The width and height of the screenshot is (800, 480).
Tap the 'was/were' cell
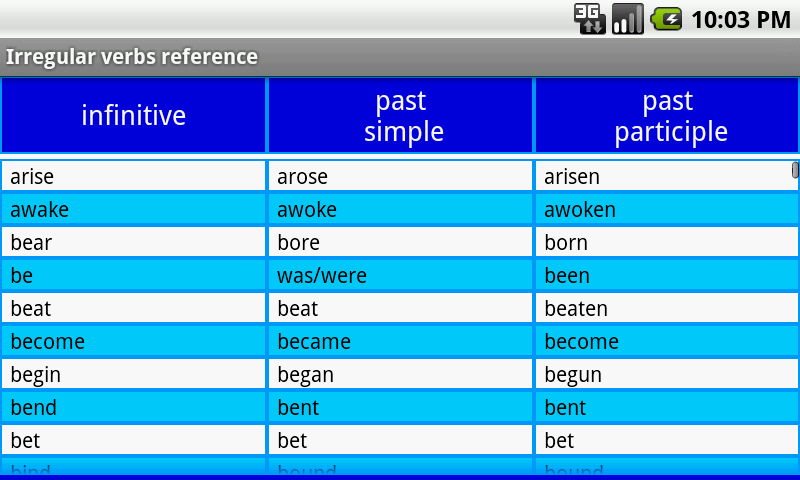pyautogui.click(x=401, y=276)
